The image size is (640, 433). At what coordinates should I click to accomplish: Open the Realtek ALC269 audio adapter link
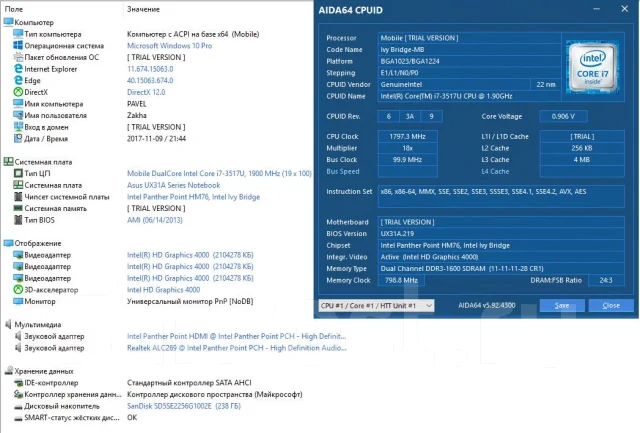pos(236,348)
